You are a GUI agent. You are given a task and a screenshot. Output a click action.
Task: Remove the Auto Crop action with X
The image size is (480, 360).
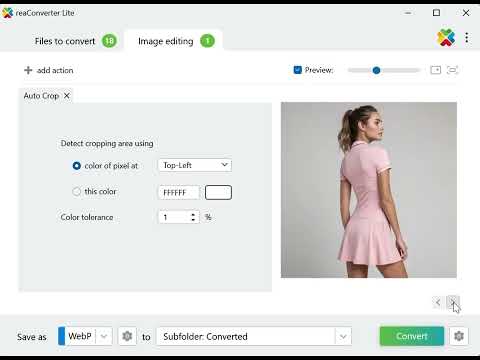coord(67,96)
